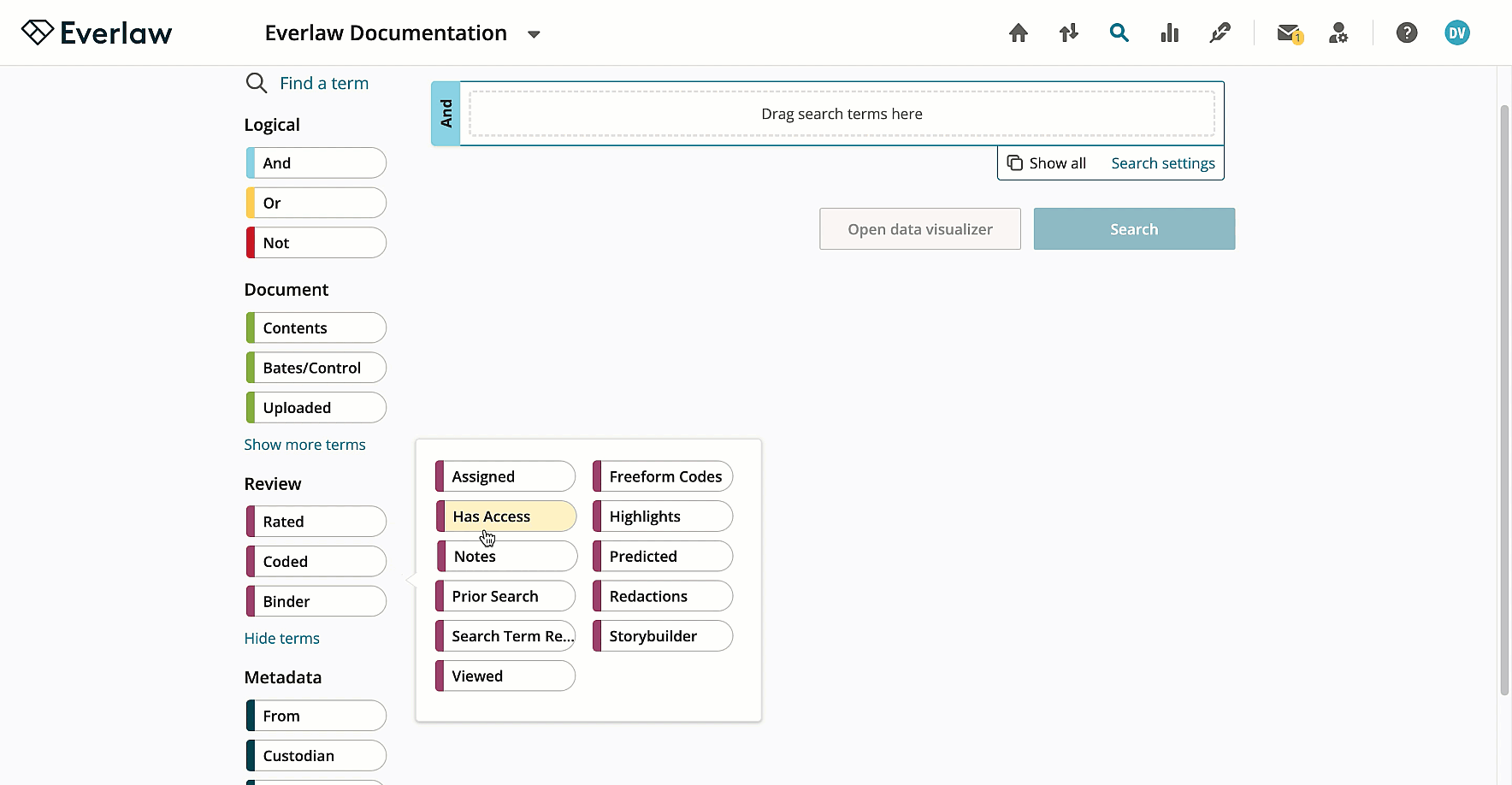
Task: Open the Everlaw Documentation project dropdown
Action: click(534, 34)
